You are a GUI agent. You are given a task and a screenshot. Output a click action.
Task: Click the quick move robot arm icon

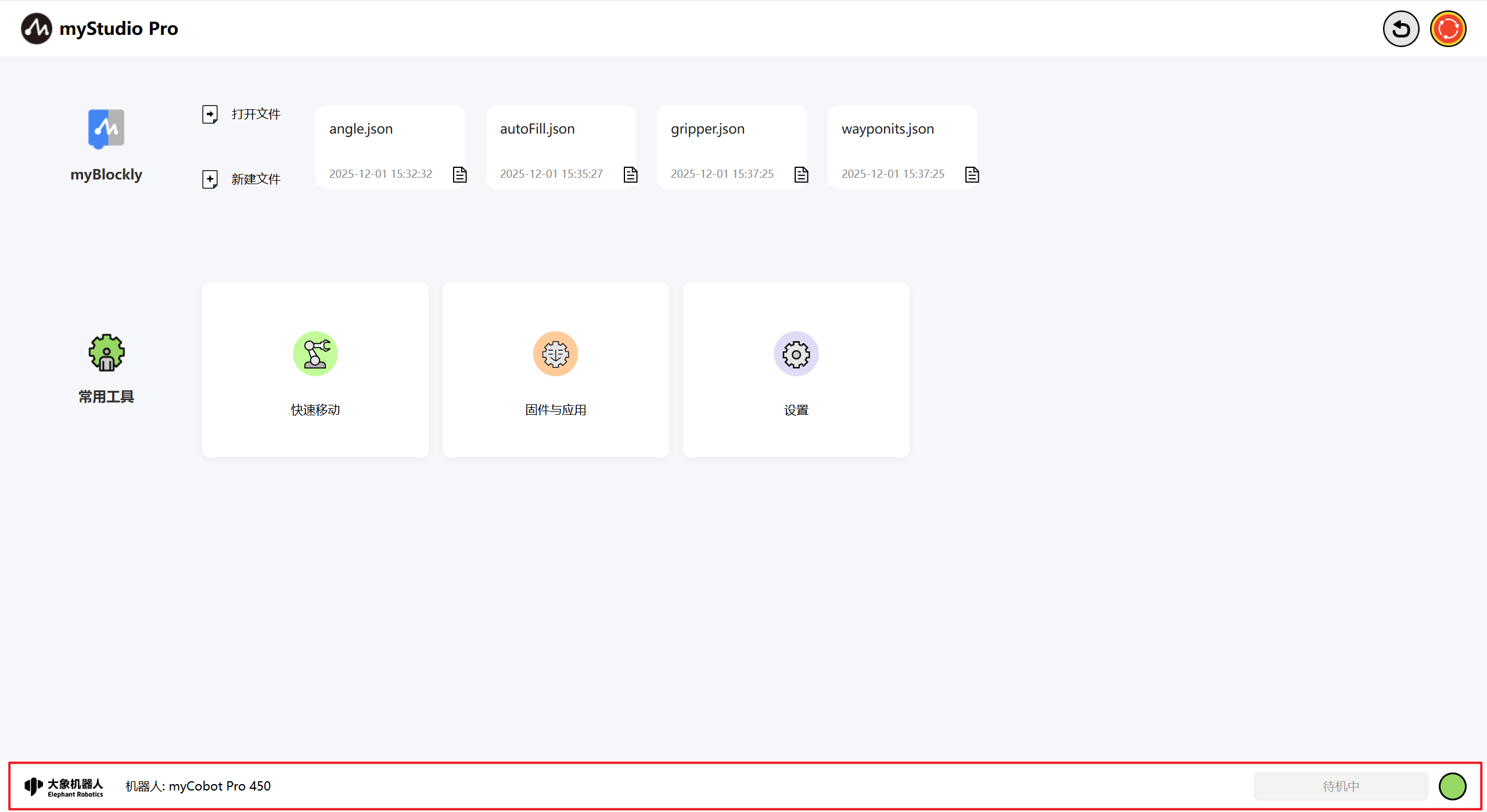click(315, 354)
